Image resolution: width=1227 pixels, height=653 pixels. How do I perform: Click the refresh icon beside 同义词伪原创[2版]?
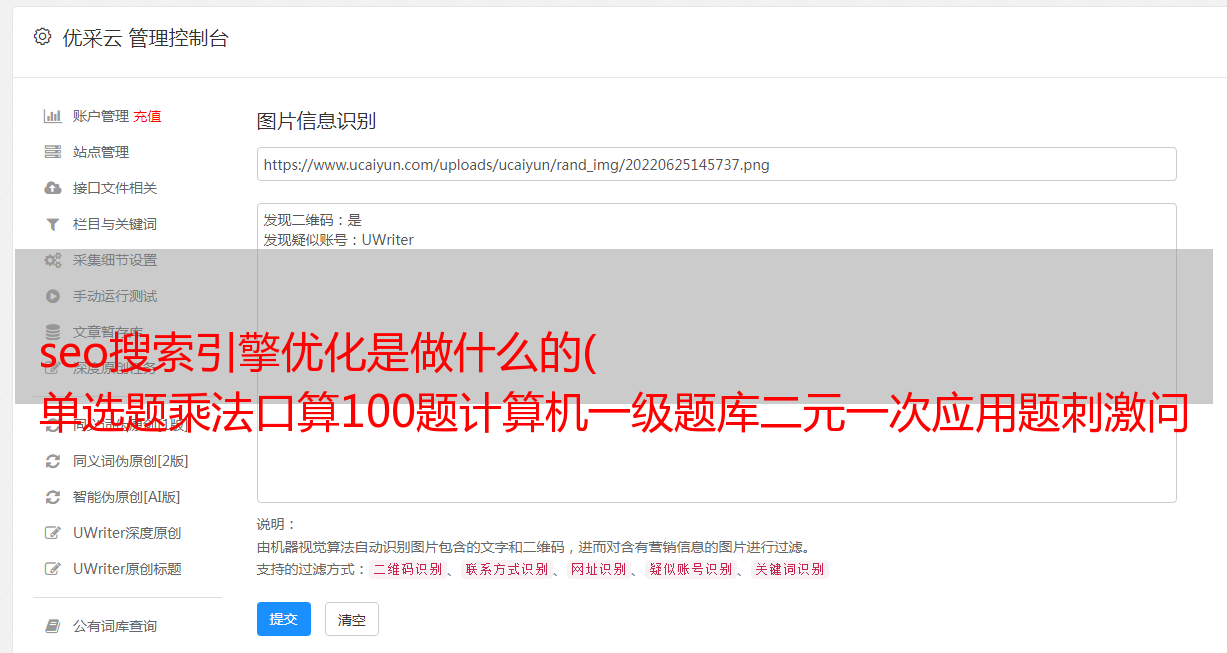tap(53, 461)
